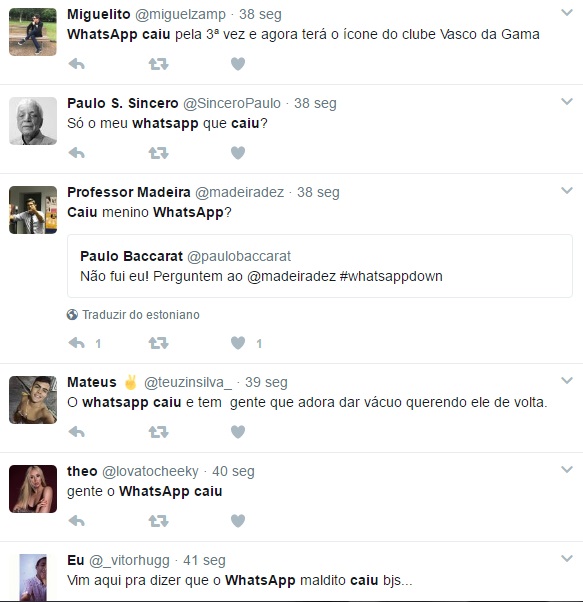Click the #whatsappdown hashtag
The image size is (583, 602).
click(391, 276)
